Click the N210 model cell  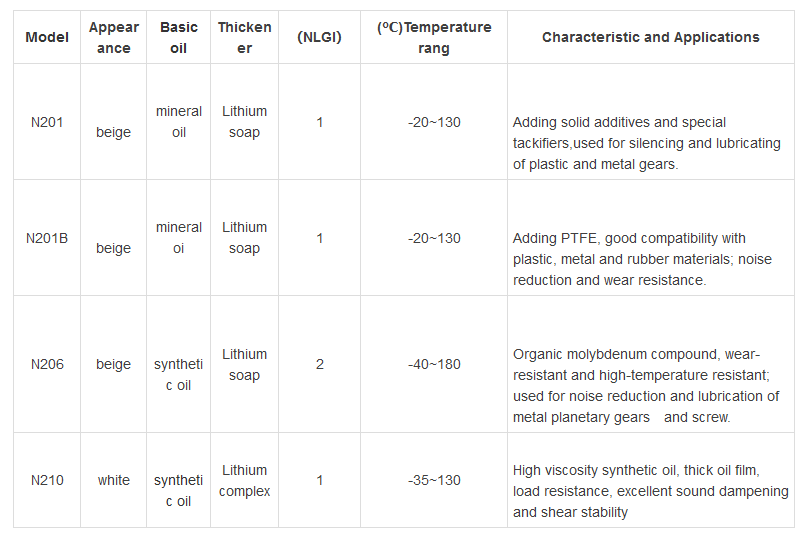pos(47,480)
